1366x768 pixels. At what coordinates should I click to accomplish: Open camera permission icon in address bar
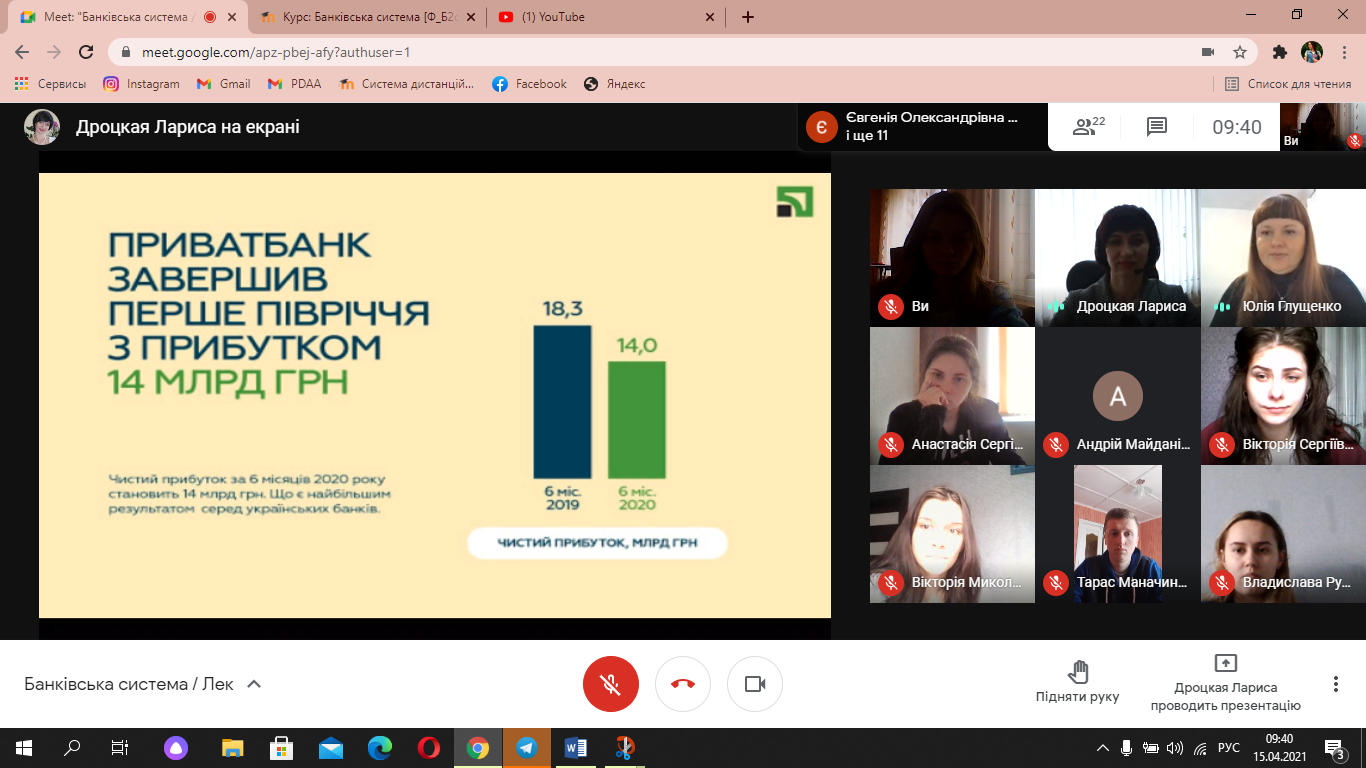coord(1207,52)
